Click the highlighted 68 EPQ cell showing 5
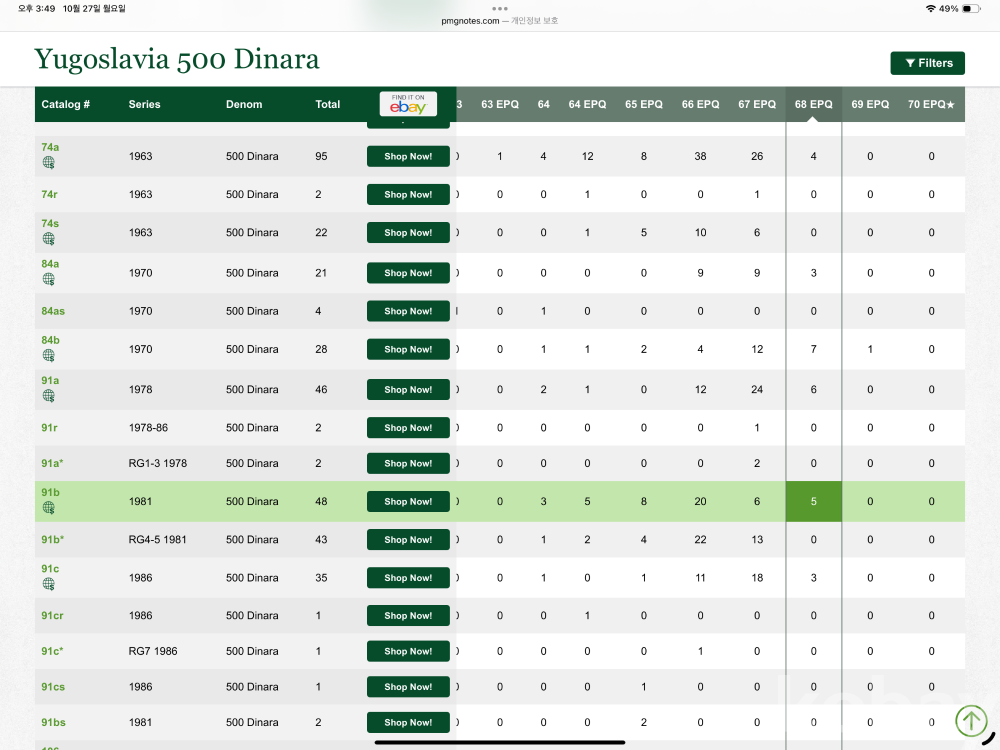1000x750 pixels. (x=813, y=501)
